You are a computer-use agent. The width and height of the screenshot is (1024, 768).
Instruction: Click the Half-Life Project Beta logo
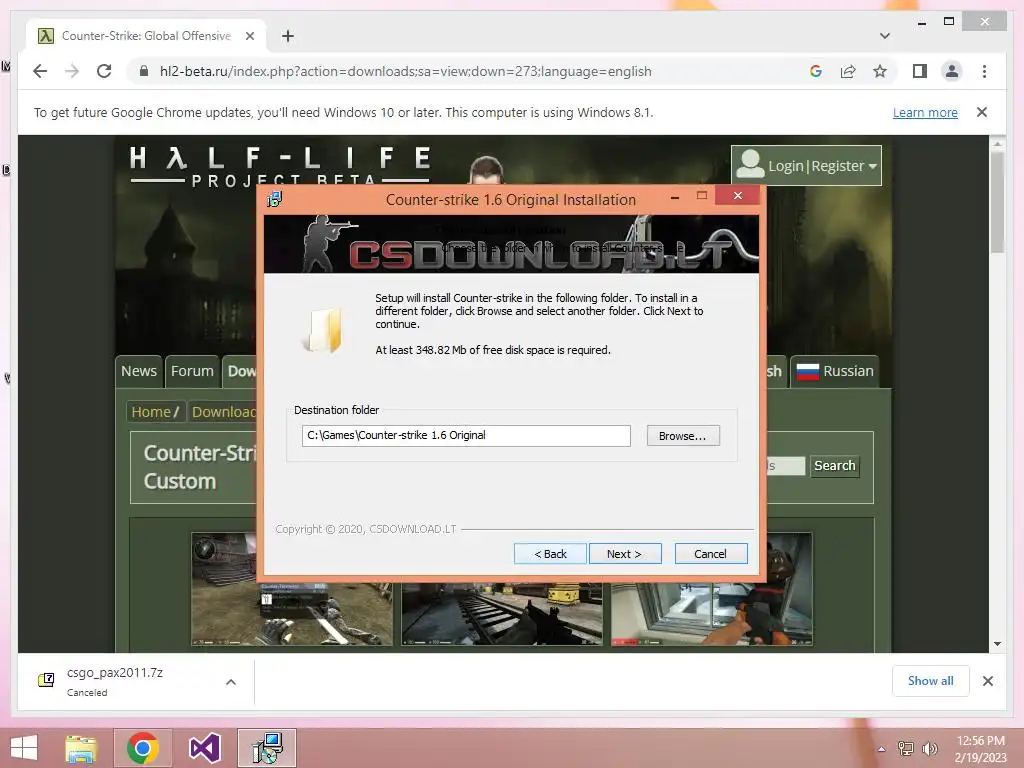pyautogui.click(x=280, y=167)
